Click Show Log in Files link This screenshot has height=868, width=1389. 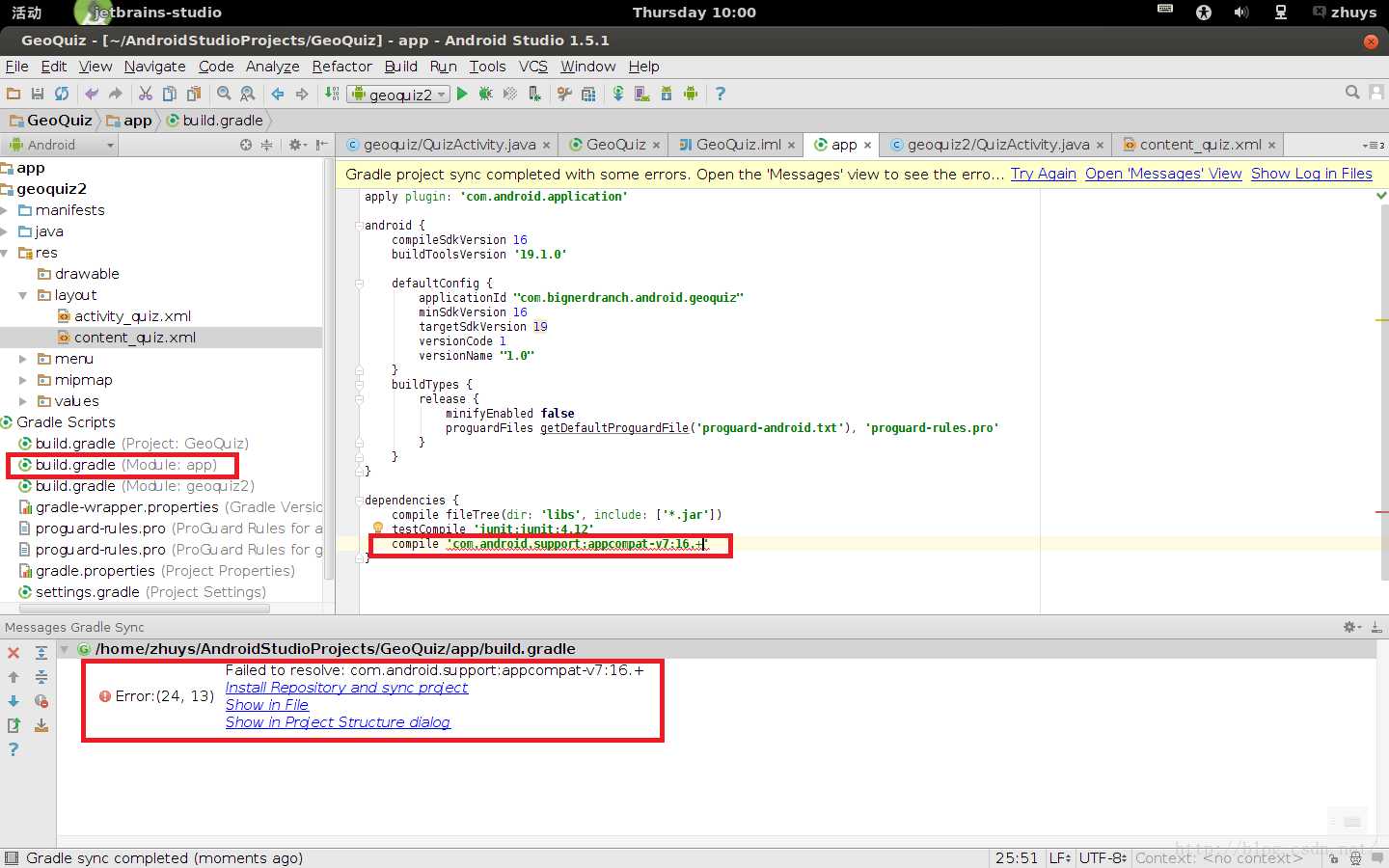click(x=1311, y=174)
